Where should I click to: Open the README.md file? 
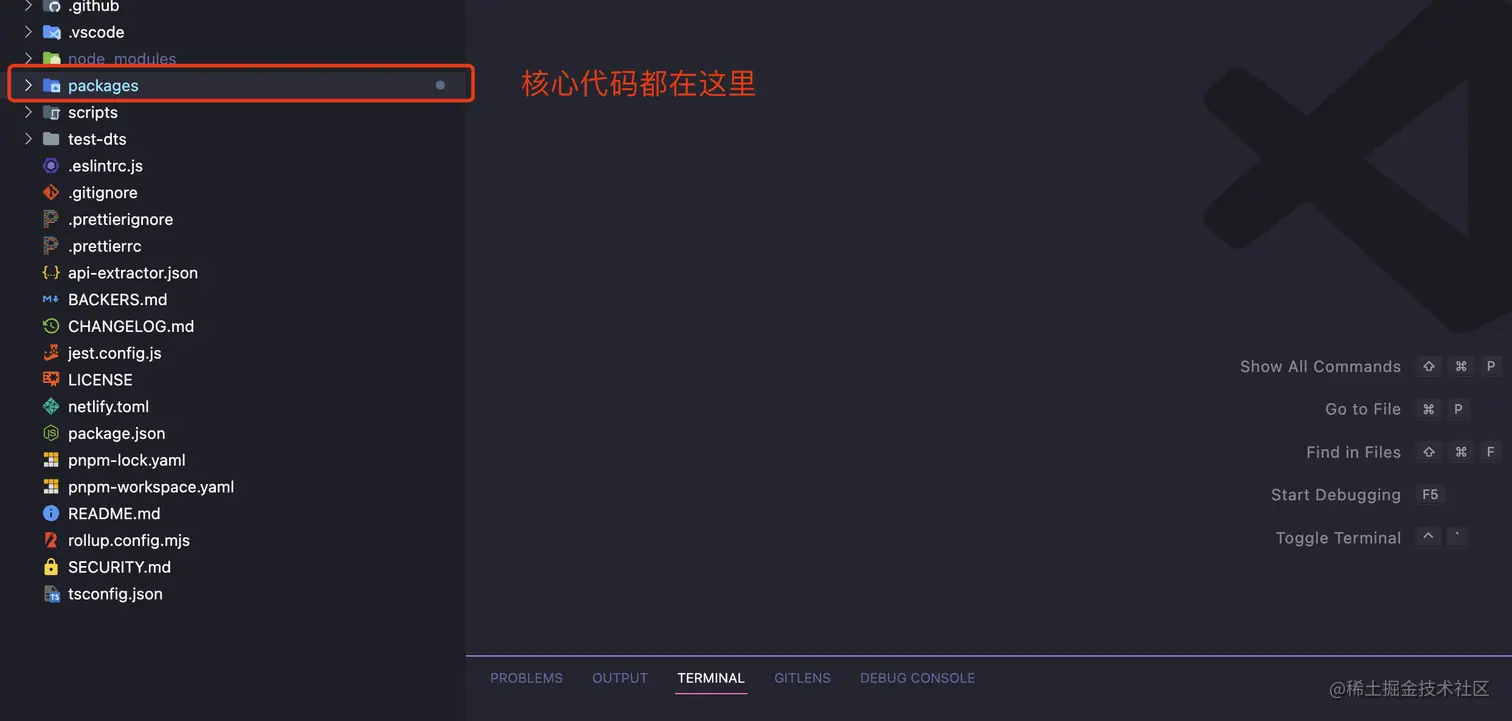[x=114, y=513]
